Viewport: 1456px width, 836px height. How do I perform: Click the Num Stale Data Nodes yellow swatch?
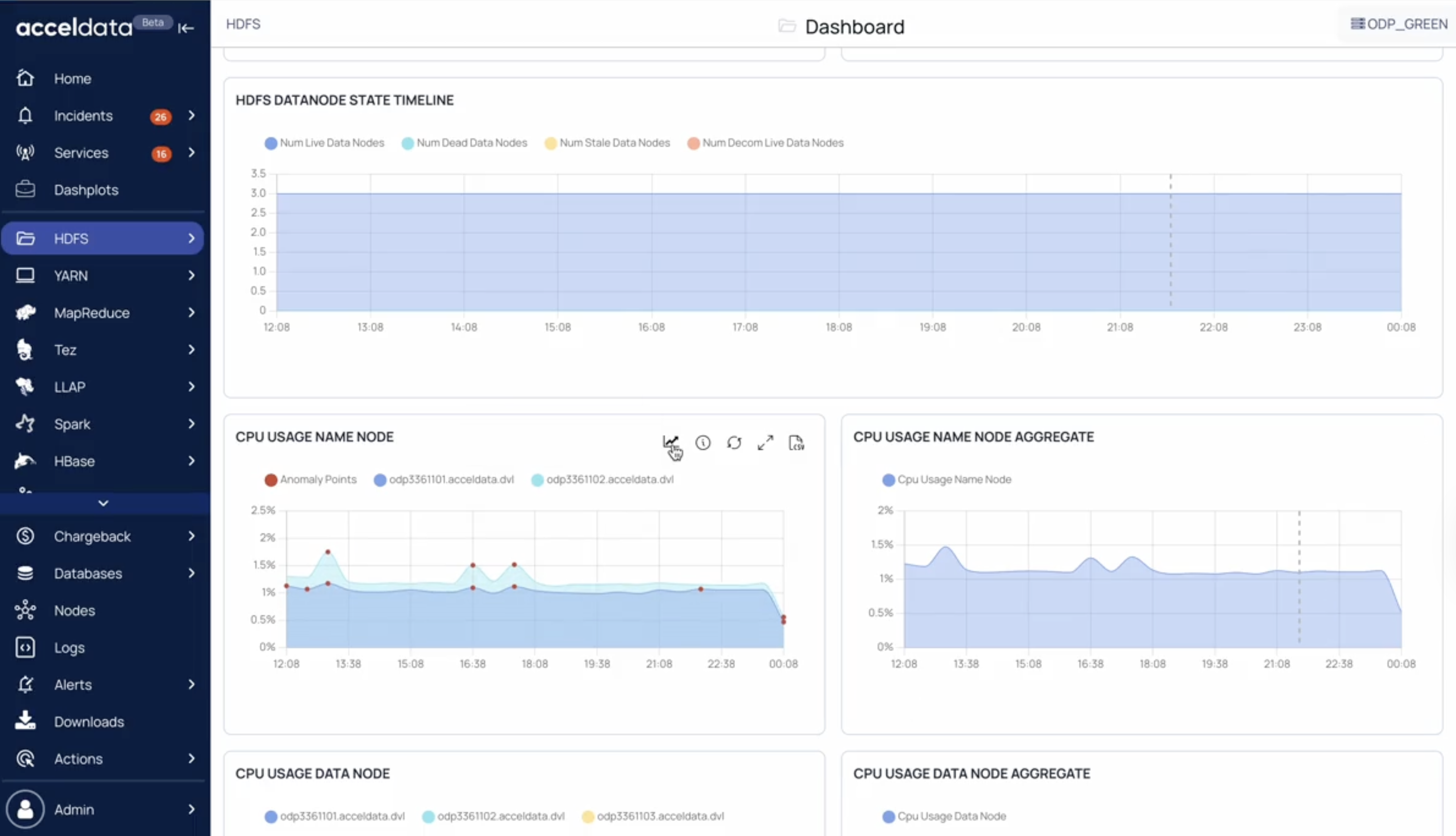click(x=551, y=143)
